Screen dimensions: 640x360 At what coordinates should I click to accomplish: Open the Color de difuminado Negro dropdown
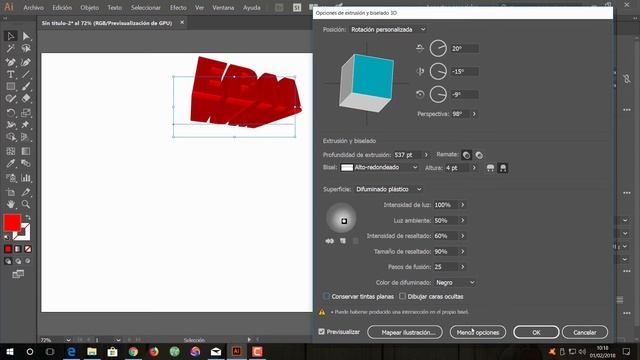click(x=455, y=282)
